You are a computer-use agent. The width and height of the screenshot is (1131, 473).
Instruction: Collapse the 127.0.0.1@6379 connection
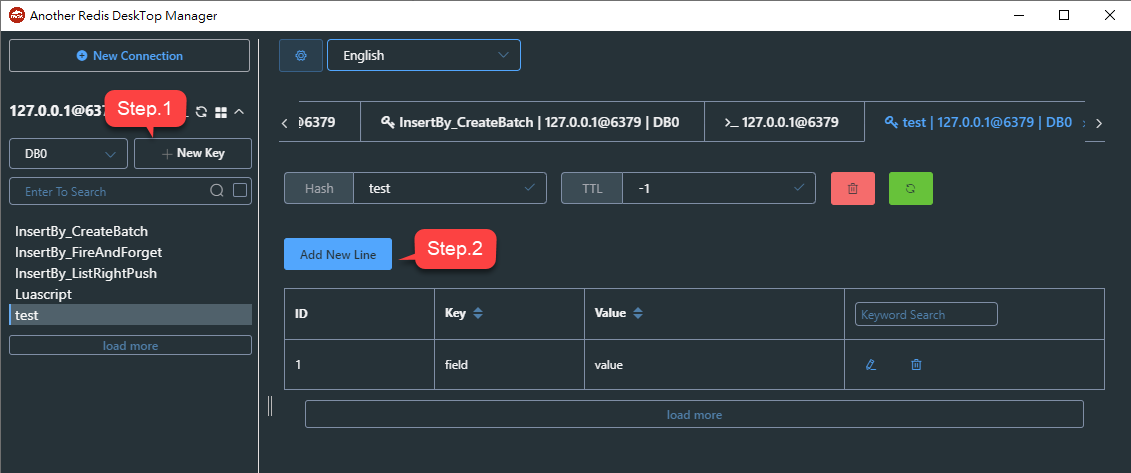(x=240, y=112)
